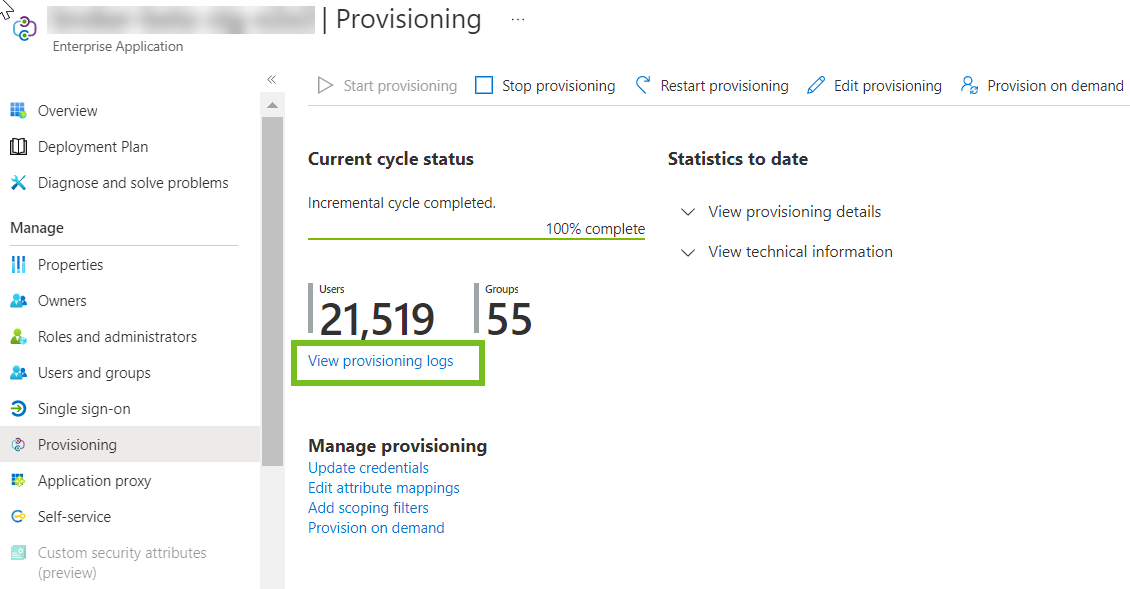Click the Edit provisioning pencil icon
The image size is (1130, 589).
tap(816, 86)
